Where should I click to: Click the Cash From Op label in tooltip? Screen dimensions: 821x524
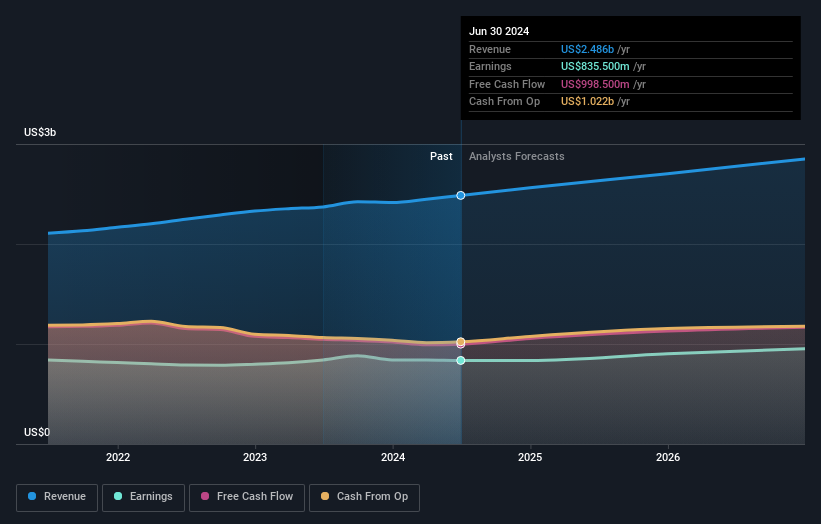(x=504, y=102)
